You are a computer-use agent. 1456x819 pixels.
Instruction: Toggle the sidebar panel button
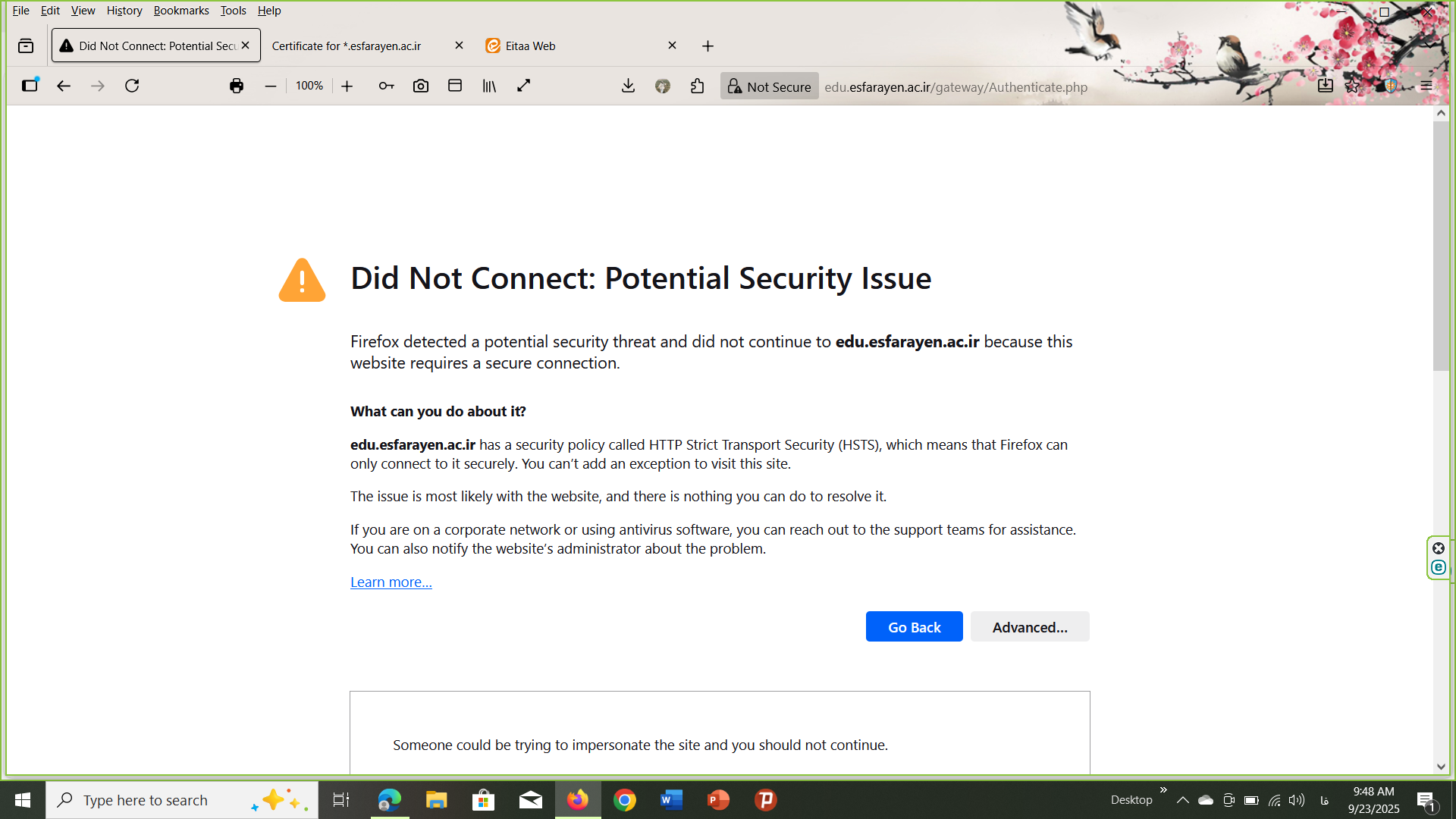pyautogui.click(x=30, y=86)
